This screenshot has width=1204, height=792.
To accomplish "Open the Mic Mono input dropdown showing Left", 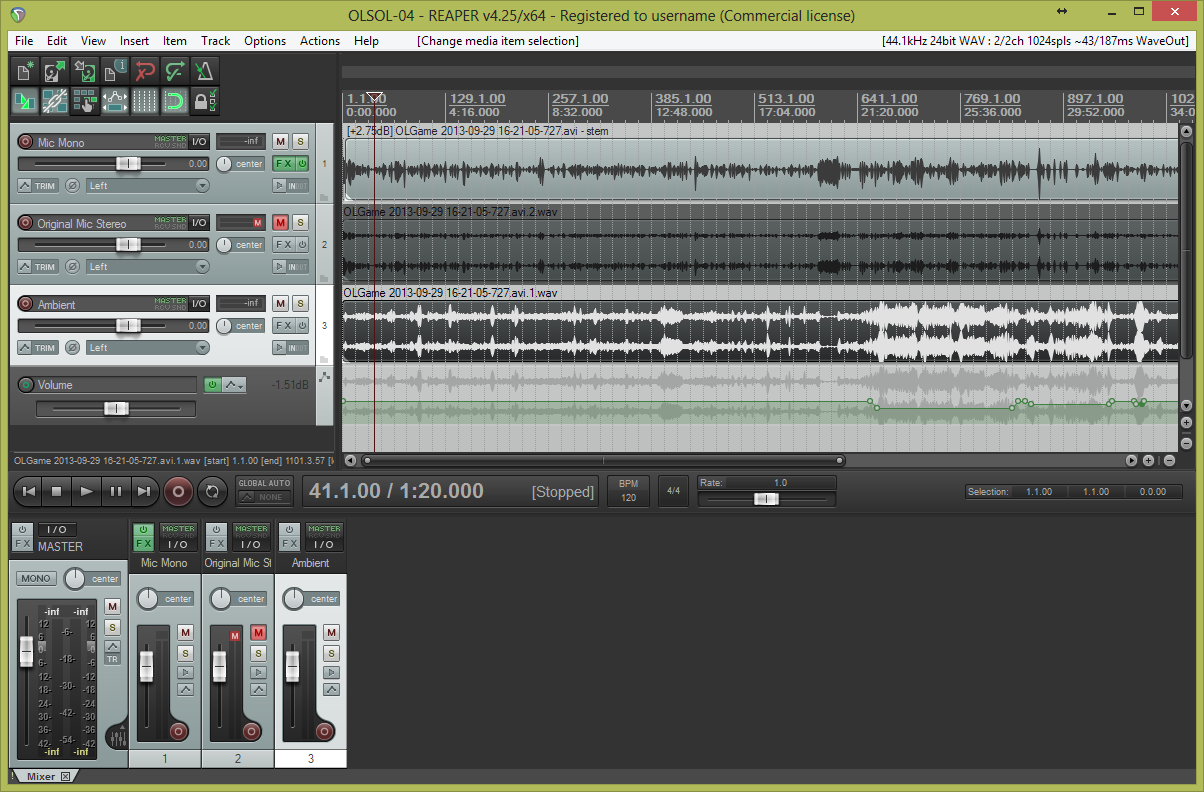I will [x=147, y=185].
